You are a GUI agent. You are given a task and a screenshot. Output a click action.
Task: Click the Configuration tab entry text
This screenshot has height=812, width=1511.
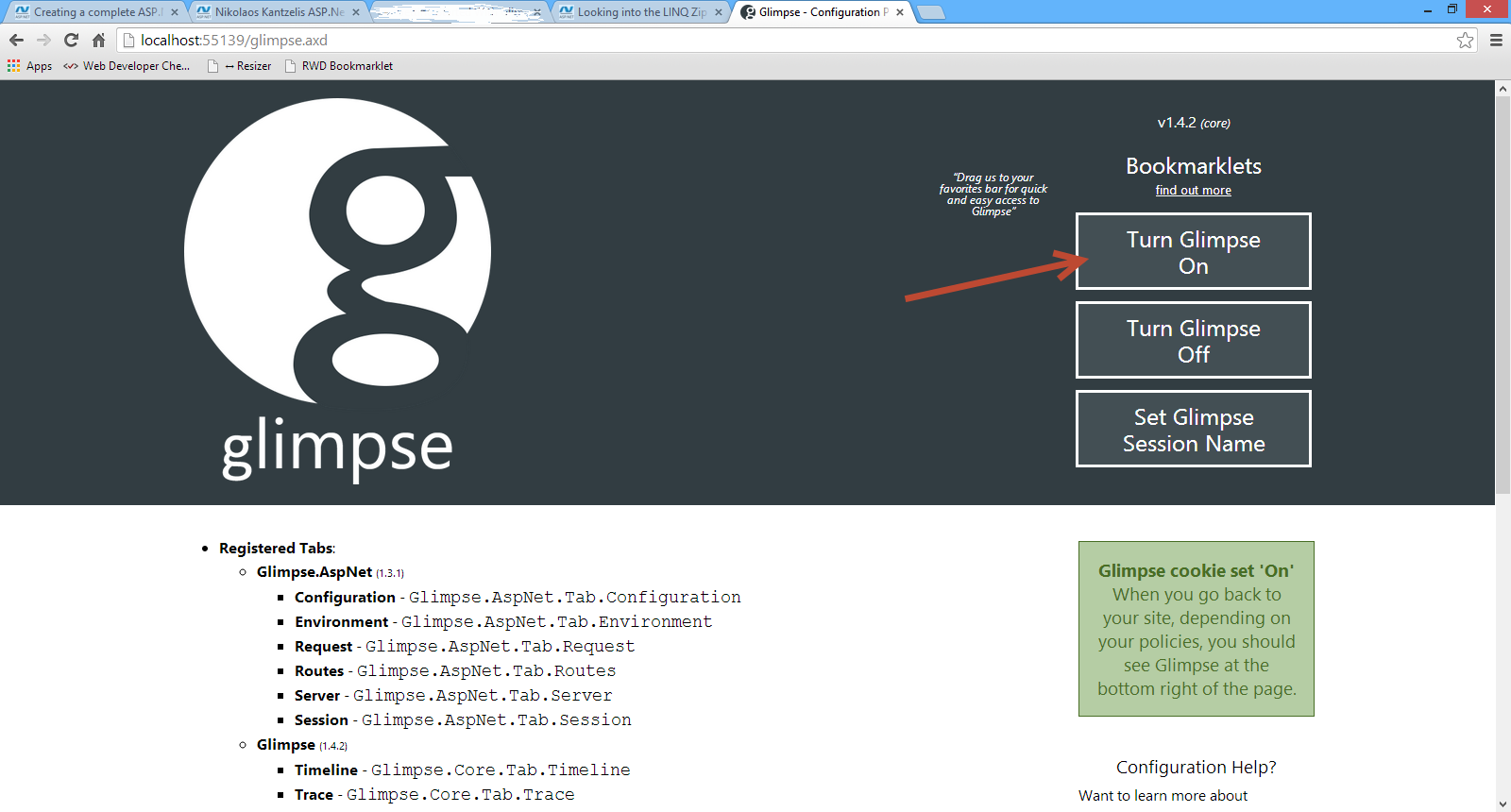[518, 597]
